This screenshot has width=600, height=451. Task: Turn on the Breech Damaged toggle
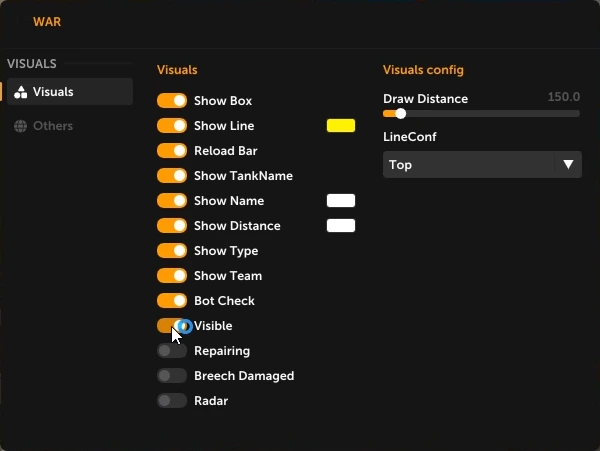[x=172, y=376]
